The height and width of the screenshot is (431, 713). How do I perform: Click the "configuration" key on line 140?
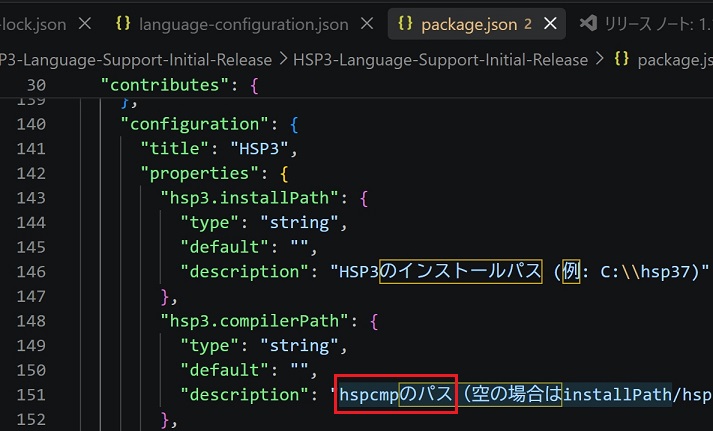196,124
